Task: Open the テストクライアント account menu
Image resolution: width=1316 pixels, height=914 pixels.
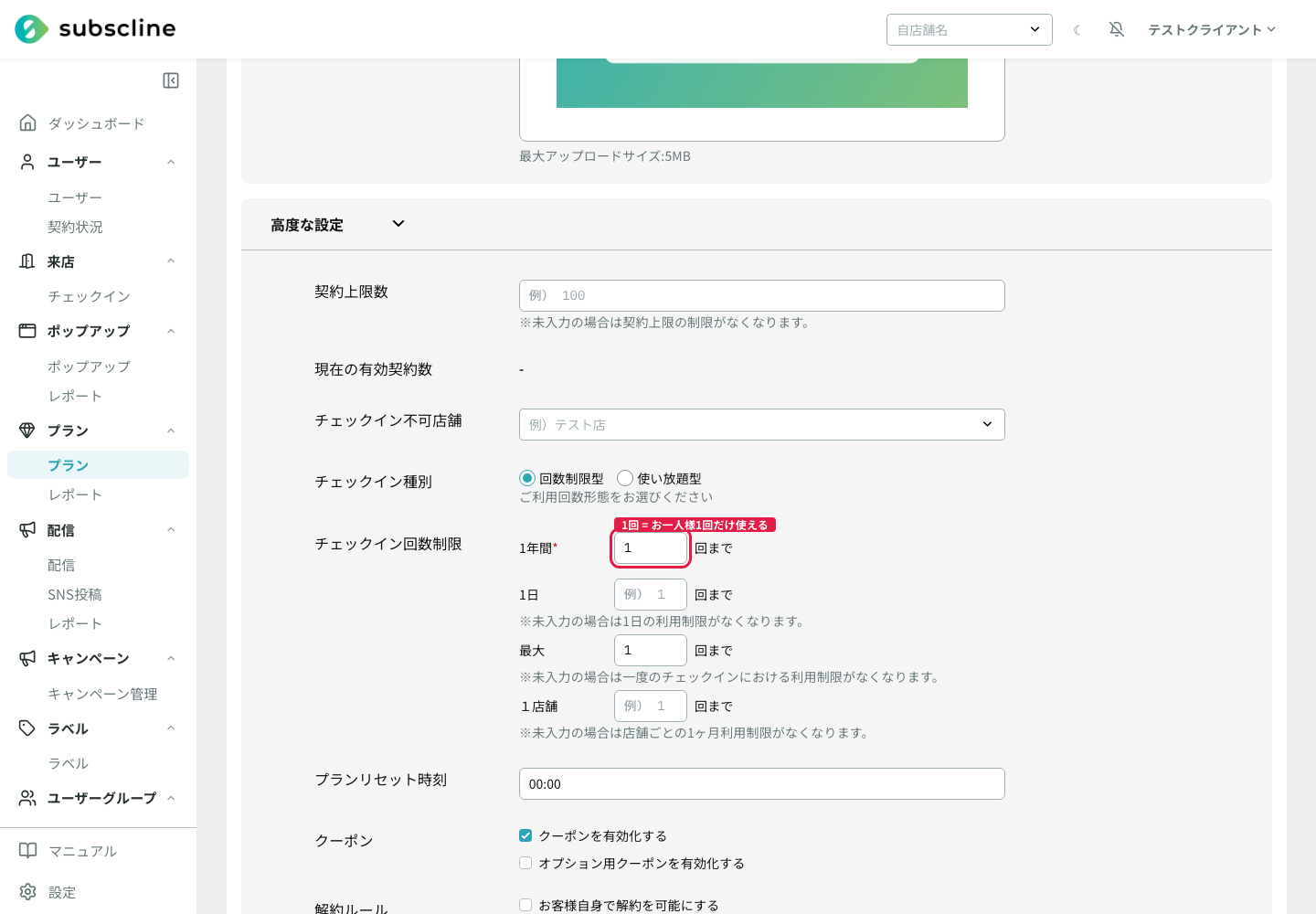Action: [1212, 29]
